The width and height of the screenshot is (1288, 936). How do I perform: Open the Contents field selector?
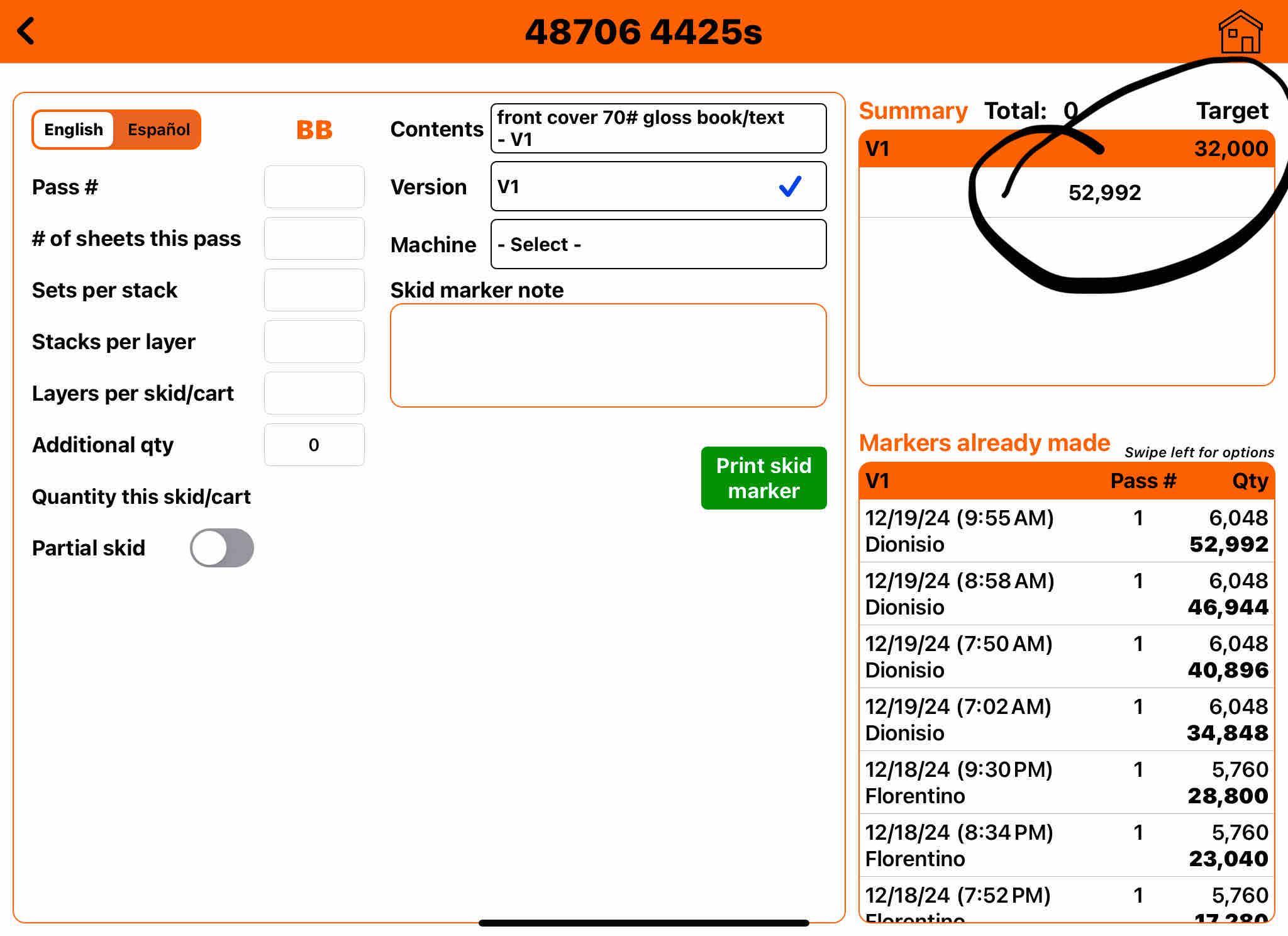(658, 128)
